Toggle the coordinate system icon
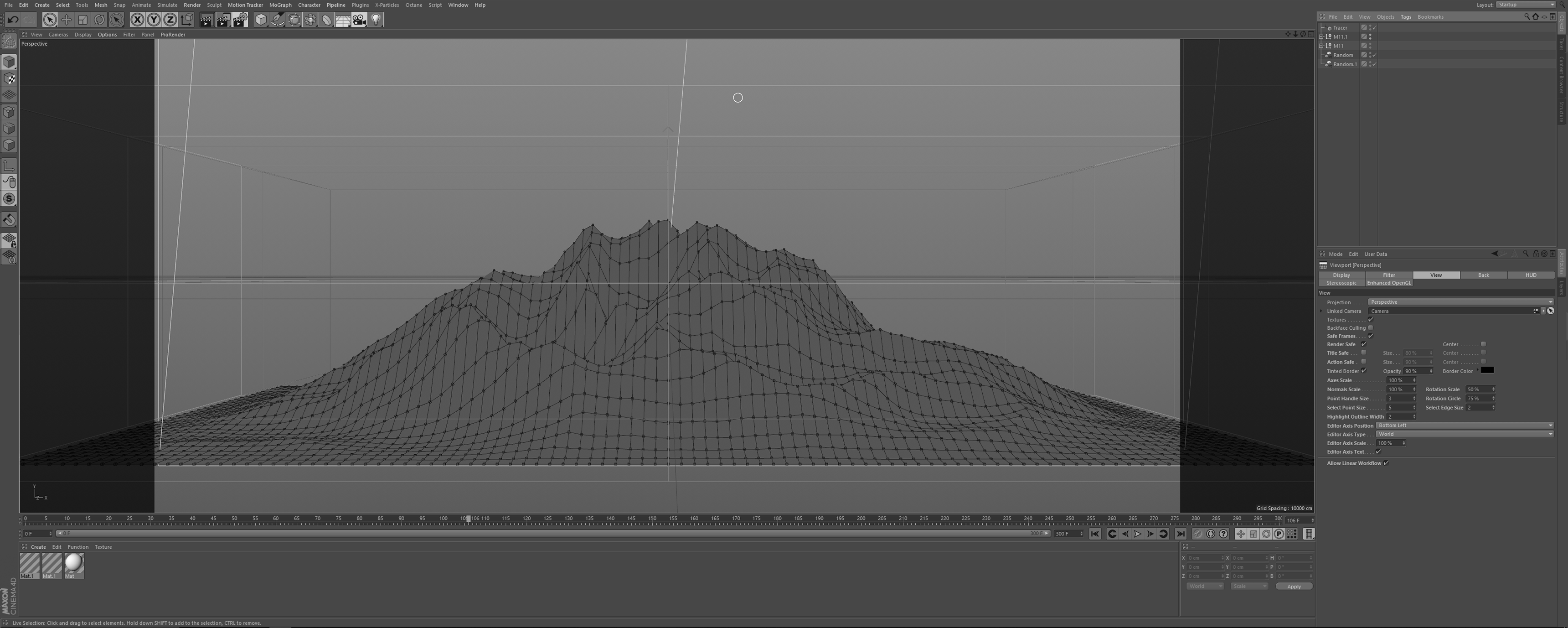 [x=187, y=20]
